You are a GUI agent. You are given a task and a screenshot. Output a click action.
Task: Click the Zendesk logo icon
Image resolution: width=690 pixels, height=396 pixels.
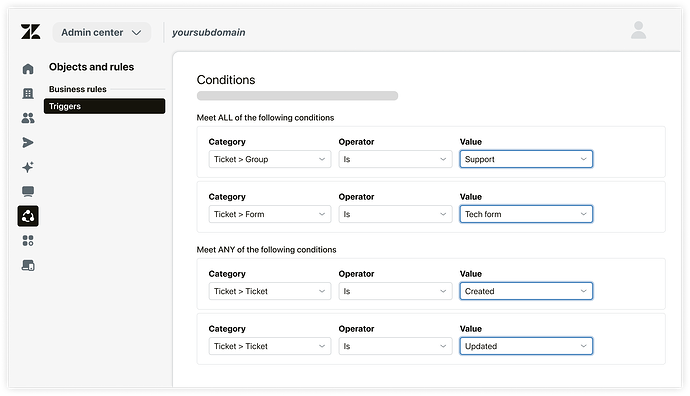coord(30,32)
